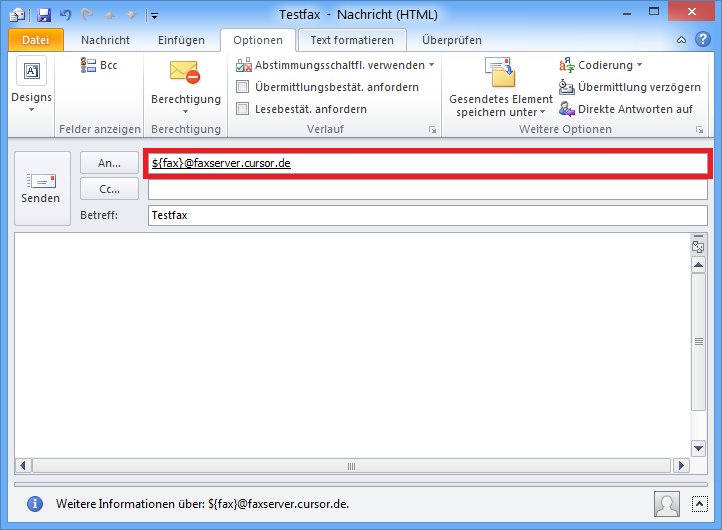722x530 pixels.
Task: Click into the An recipient field
Action: point(428,163)
